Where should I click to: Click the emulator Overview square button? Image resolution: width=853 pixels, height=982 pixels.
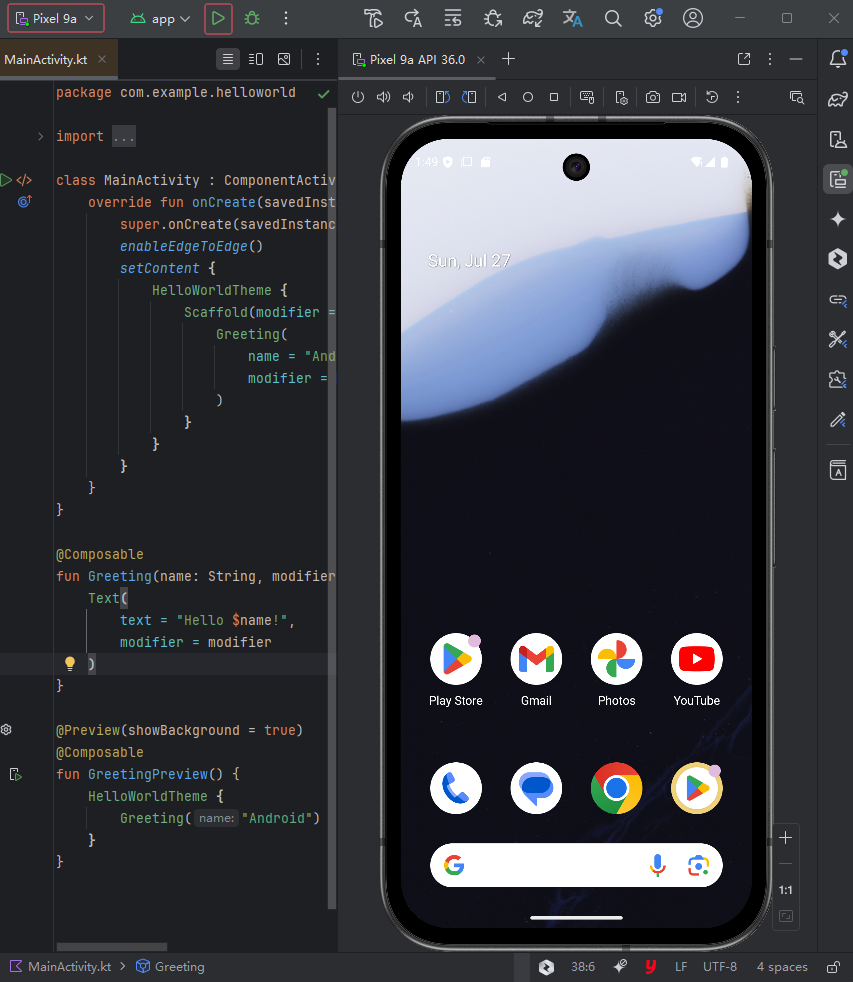click(x=554, y=97)
